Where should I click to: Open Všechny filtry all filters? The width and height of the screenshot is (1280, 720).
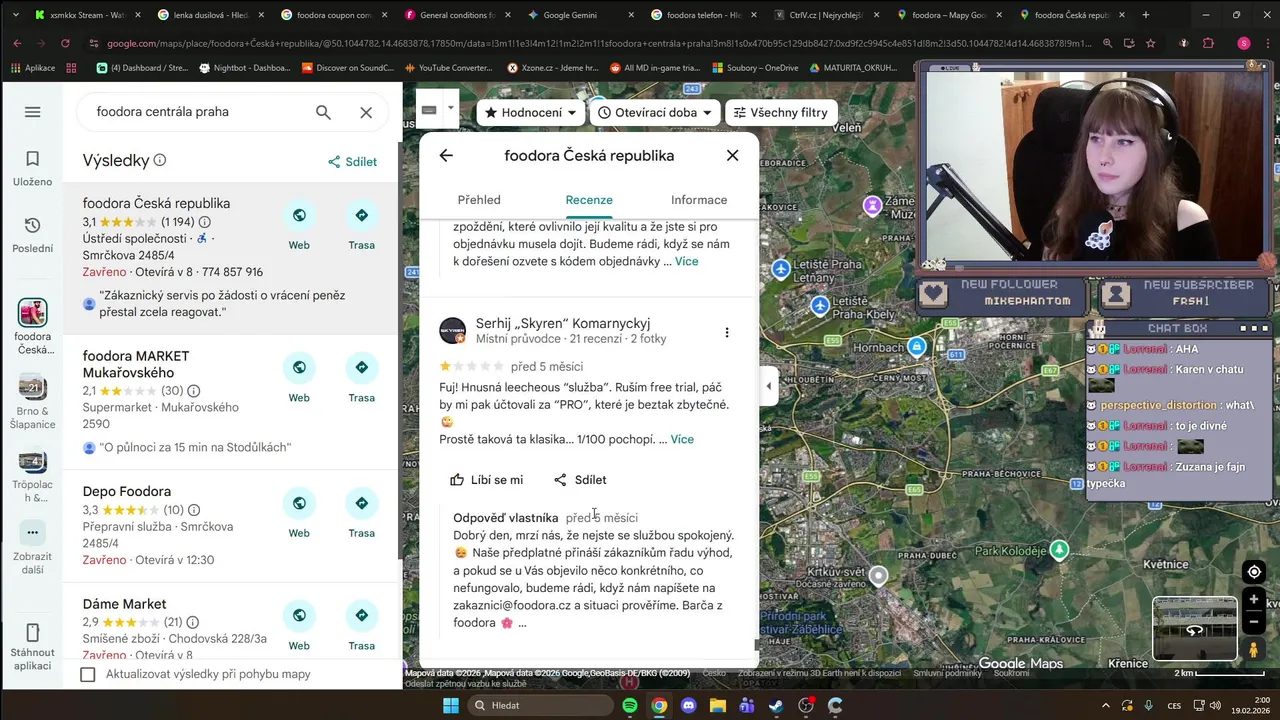pos(780,113)
